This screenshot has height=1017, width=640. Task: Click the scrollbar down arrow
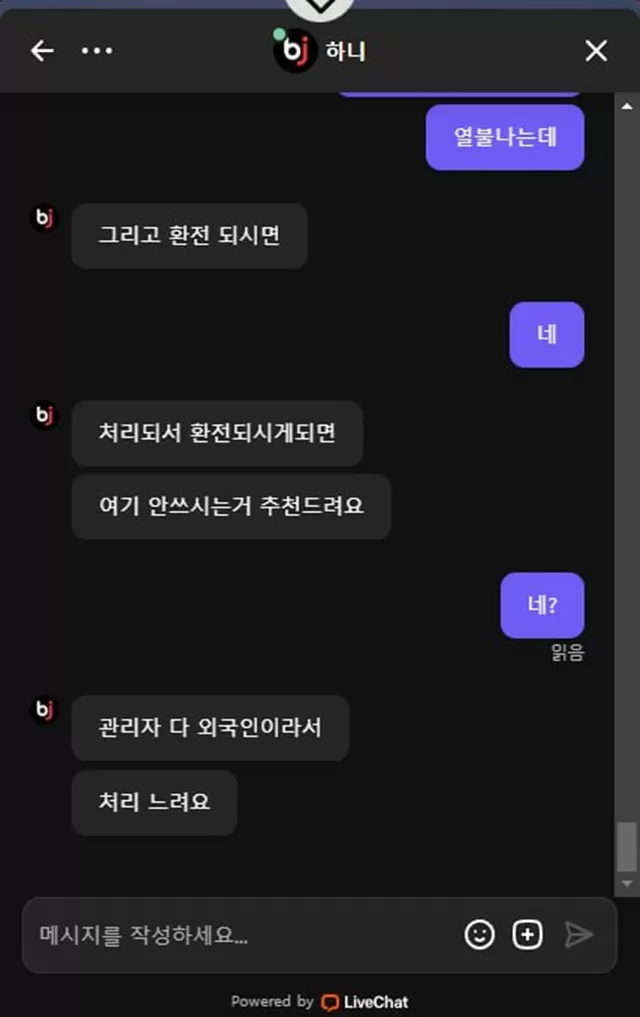tap(626, 883)
